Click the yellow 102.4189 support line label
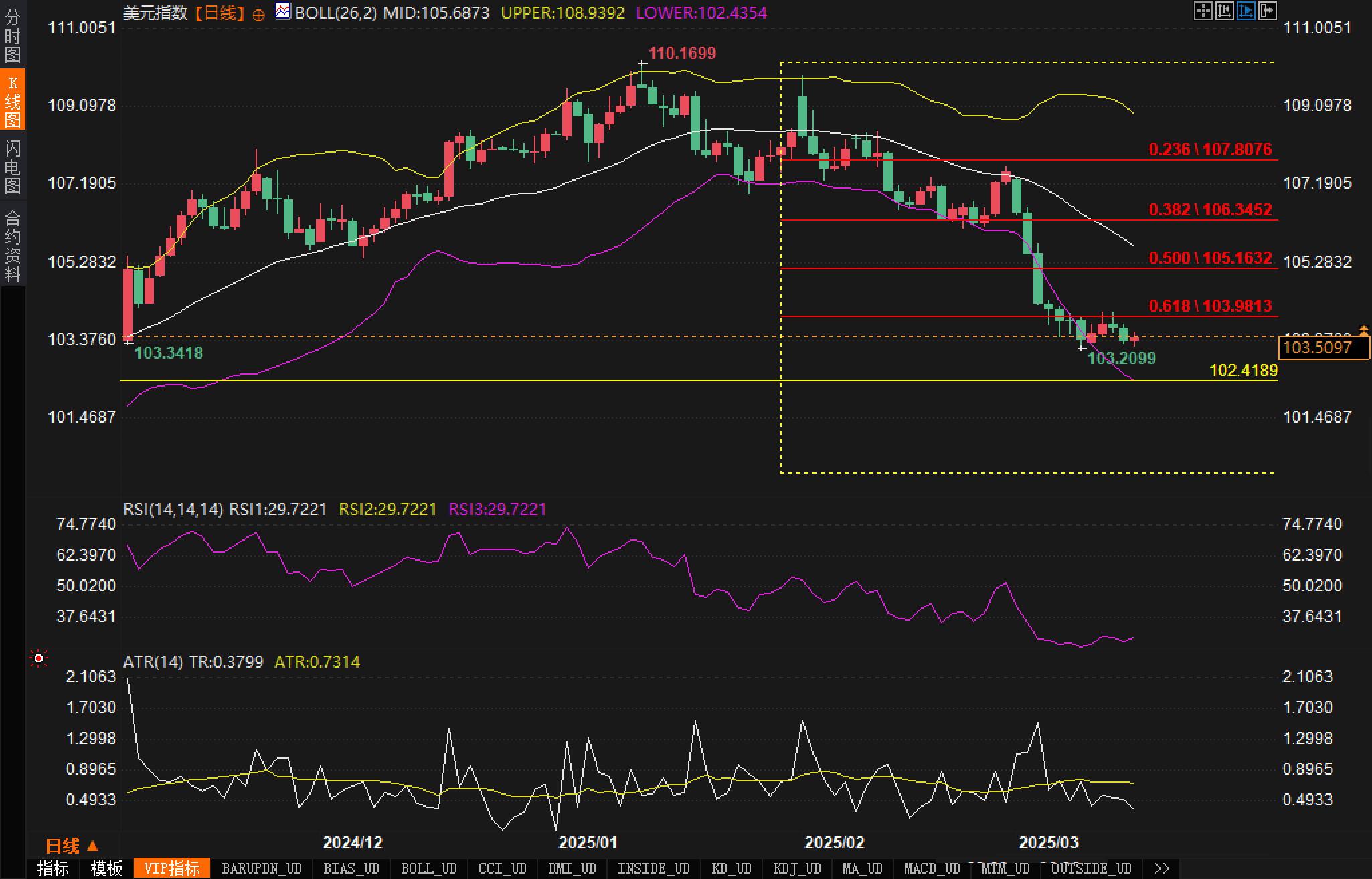This screenshot has width=1372, height=879. pyautogui.click(x=1244, y=370)
